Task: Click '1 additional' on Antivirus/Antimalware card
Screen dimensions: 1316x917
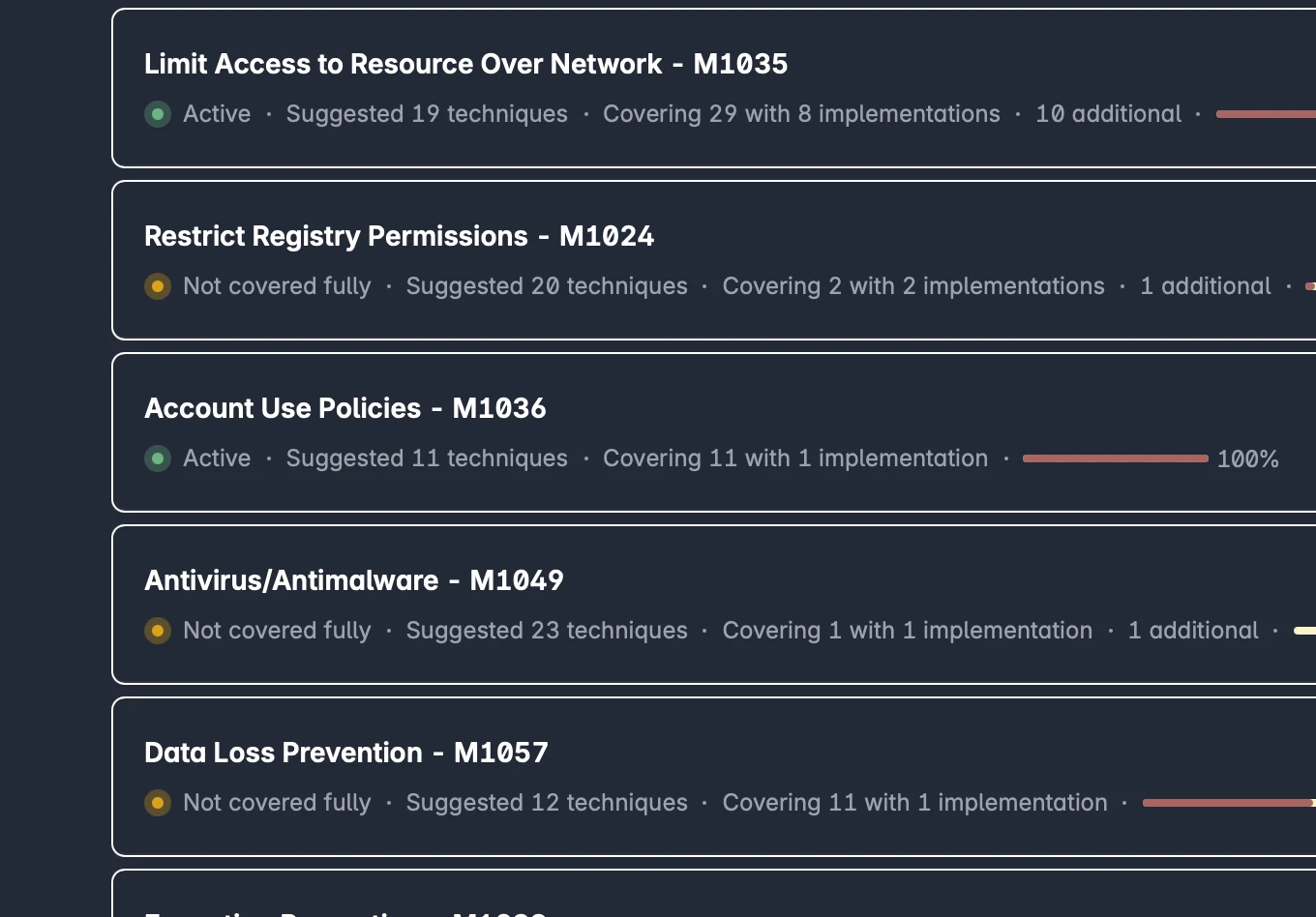Action: (x=1193, y=631)
